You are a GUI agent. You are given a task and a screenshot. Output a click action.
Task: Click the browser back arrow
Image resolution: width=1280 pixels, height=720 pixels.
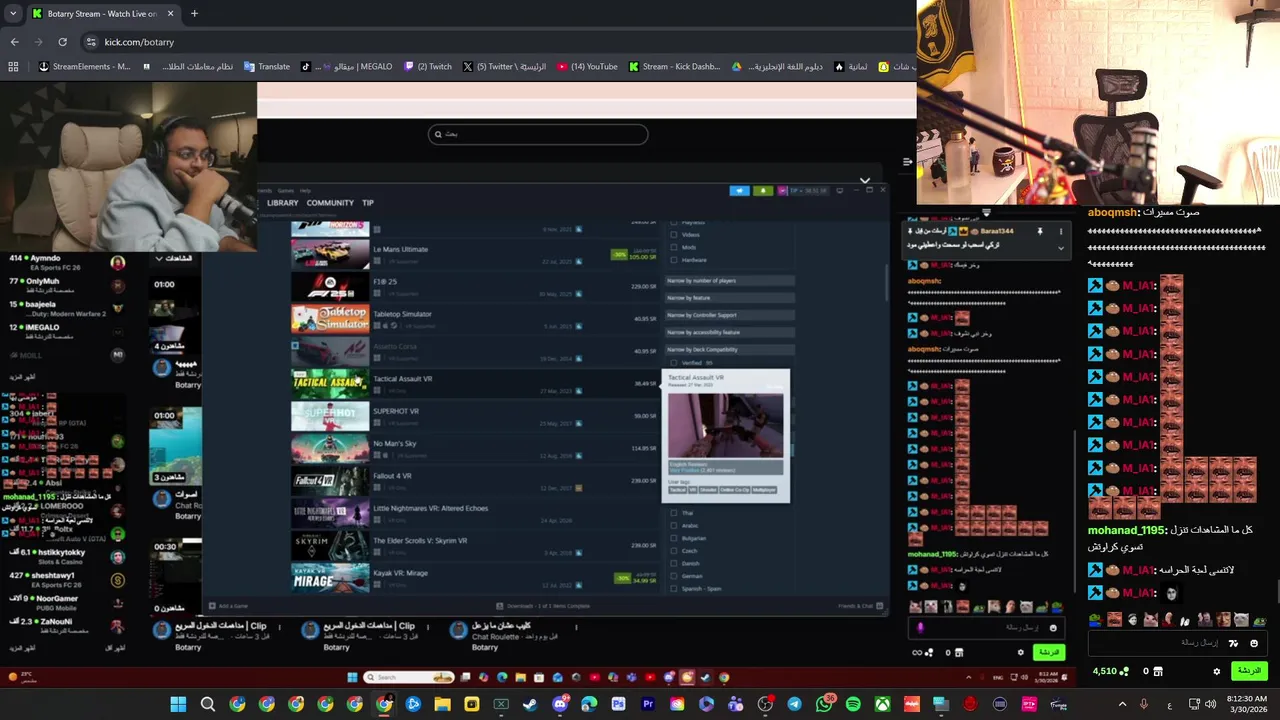[14, 42]
